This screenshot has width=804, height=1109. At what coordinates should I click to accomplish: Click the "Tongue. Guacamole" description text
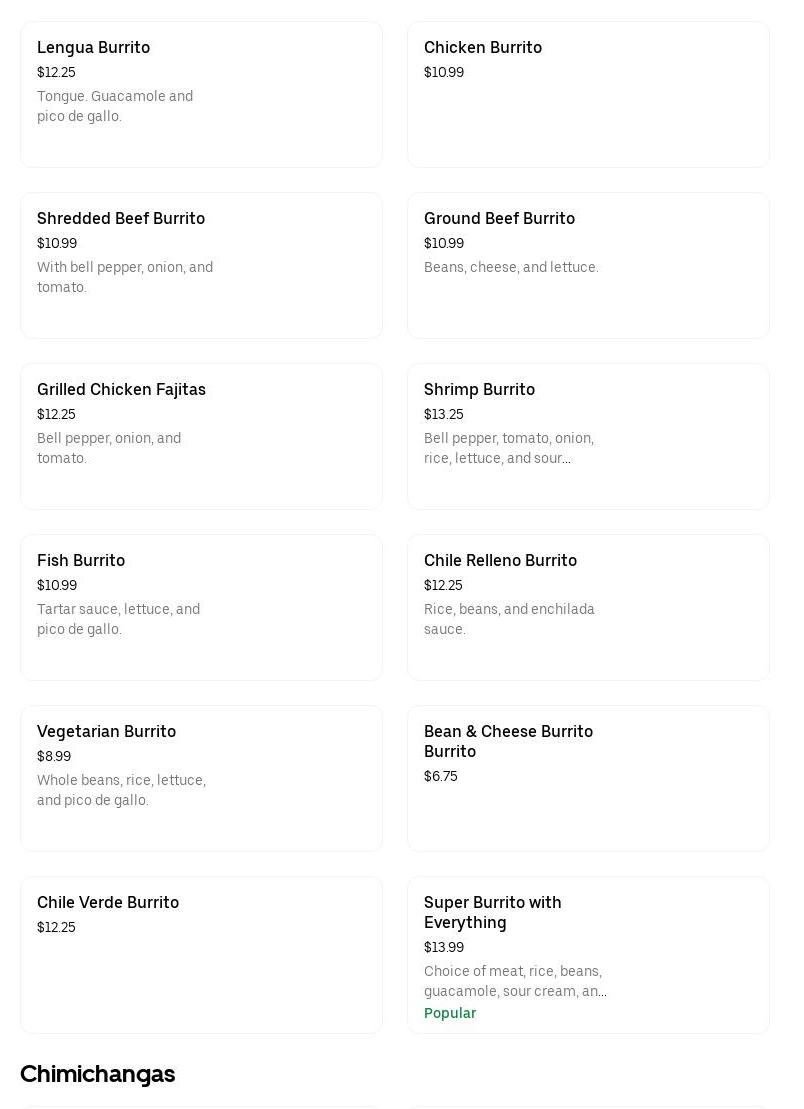tap(115, 106)
